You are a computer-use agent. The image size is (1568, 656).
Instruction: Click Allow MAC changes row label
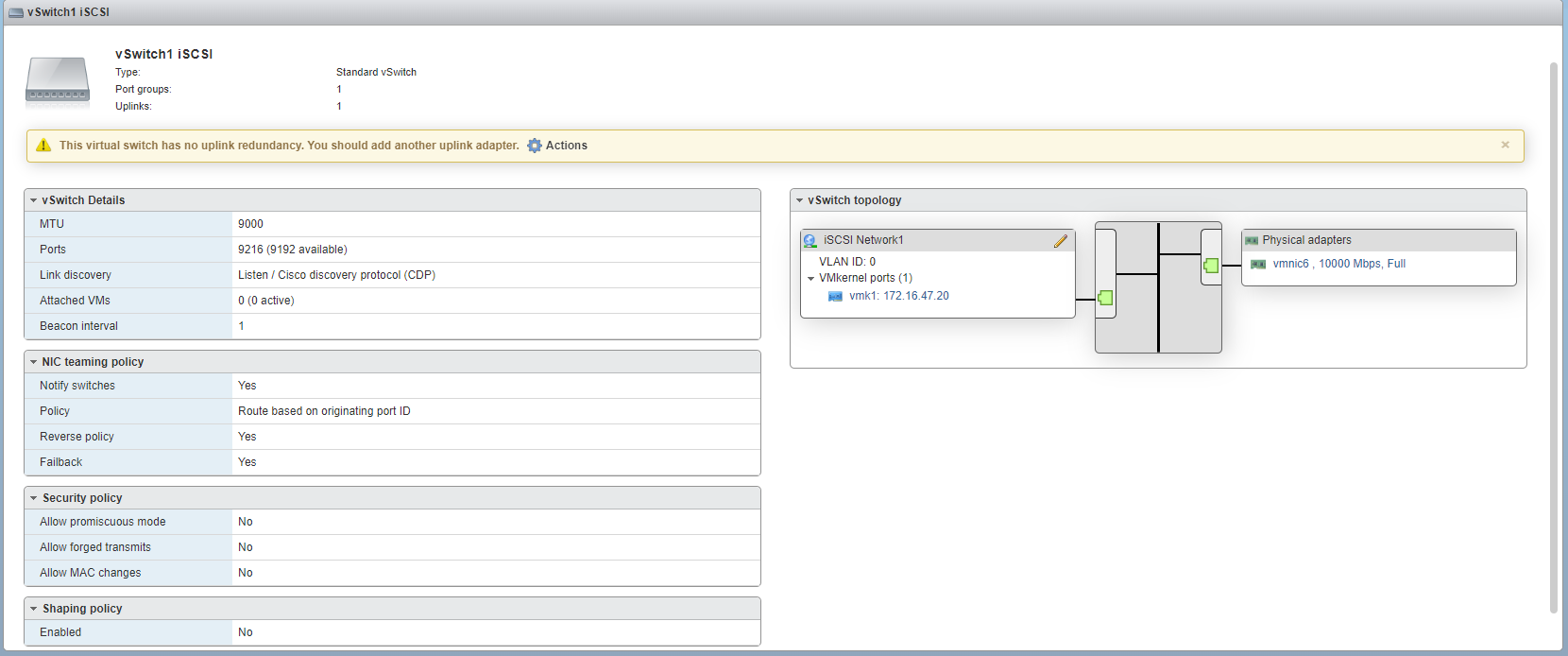pos(90,573)
